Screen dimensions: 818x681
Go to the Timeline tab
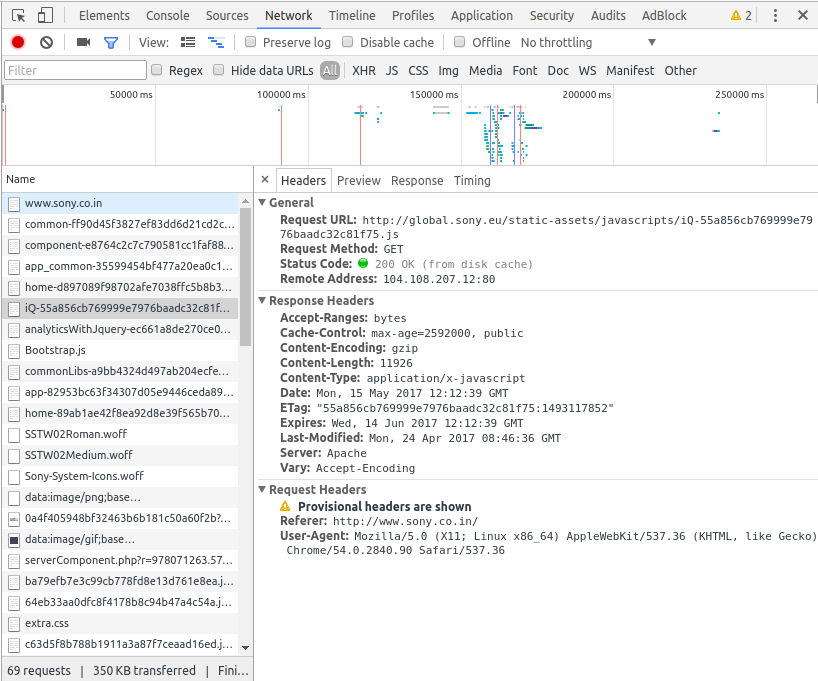(352, 16)
